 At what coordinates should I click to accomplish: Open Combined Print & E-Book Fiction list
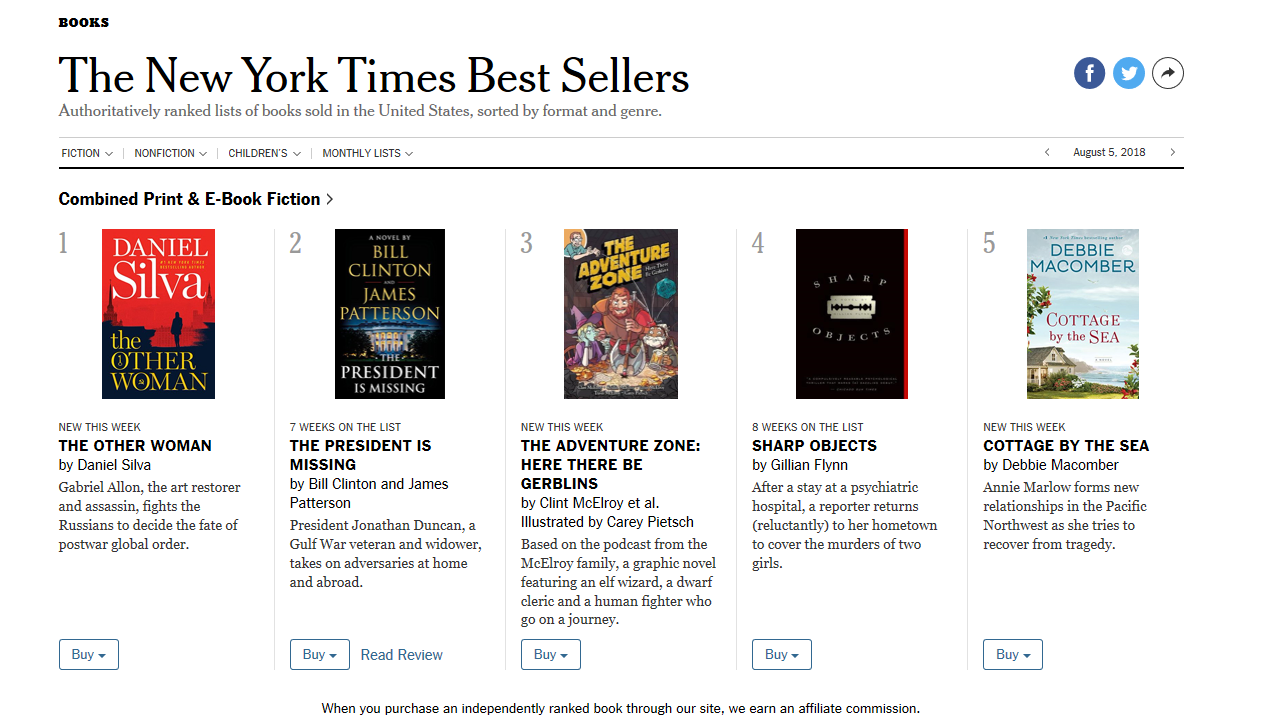pos(196,199)
